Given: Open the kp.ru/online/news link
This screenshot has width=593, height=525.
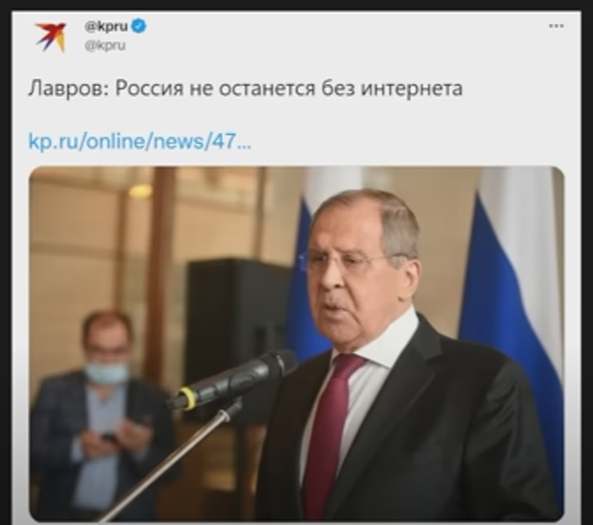Looking at the screenshot, I should pyautogui.click(x=140, y=141).
